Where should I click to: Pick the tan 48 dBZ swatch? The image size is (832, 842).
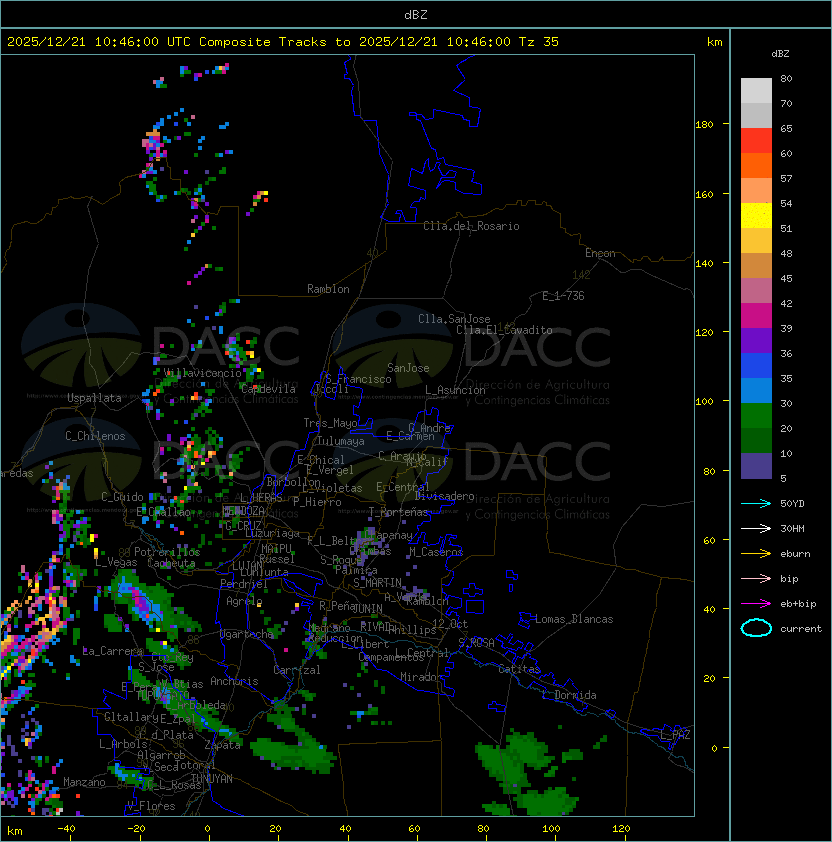pyautogui.click(x=756, y=265)
